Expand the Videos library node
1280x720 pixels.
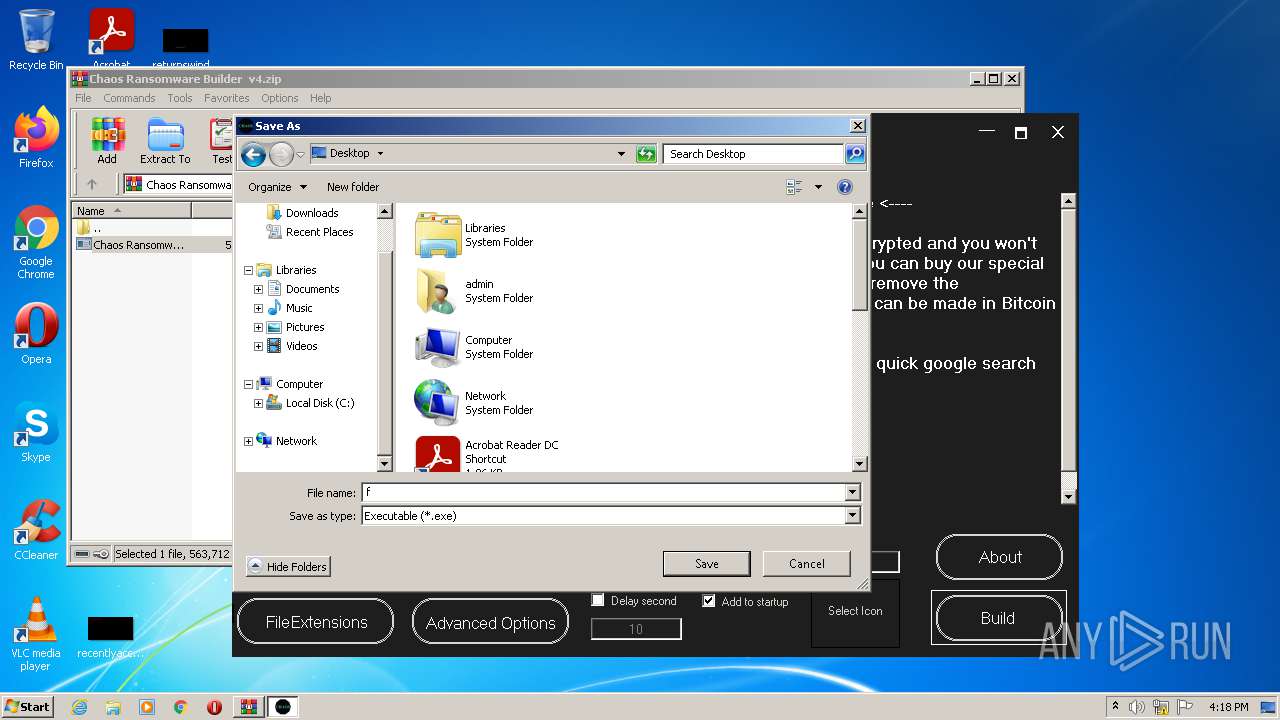tap(258, 346)
